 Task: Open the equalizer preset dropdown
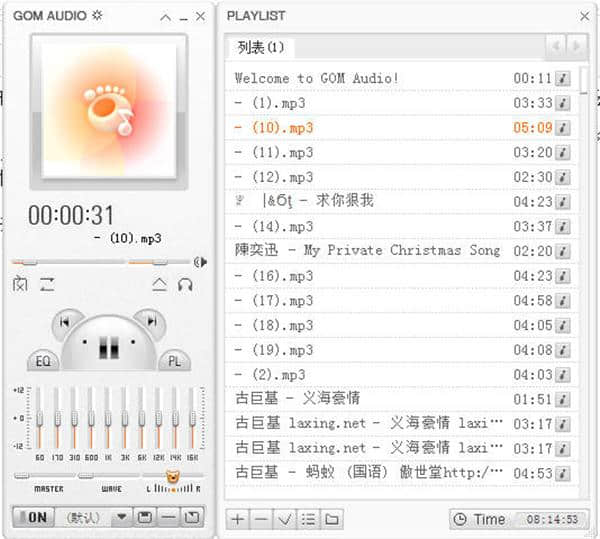tap(122, 517)
